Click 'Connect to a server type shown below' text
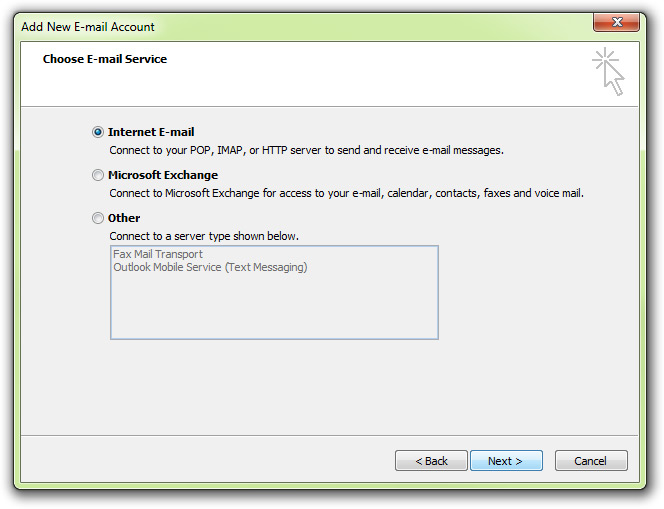The image size is (664, 509). pyautogui.click(x=204, y=236)
